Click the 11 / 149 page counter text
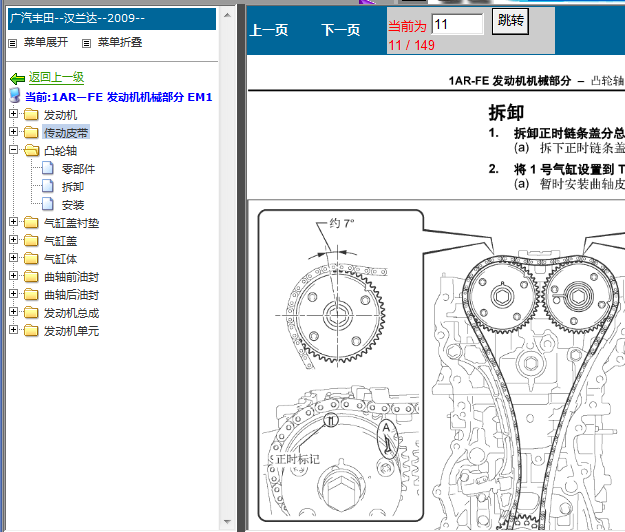The height and width of the screenshot is (532, 625). pos(411,45)
